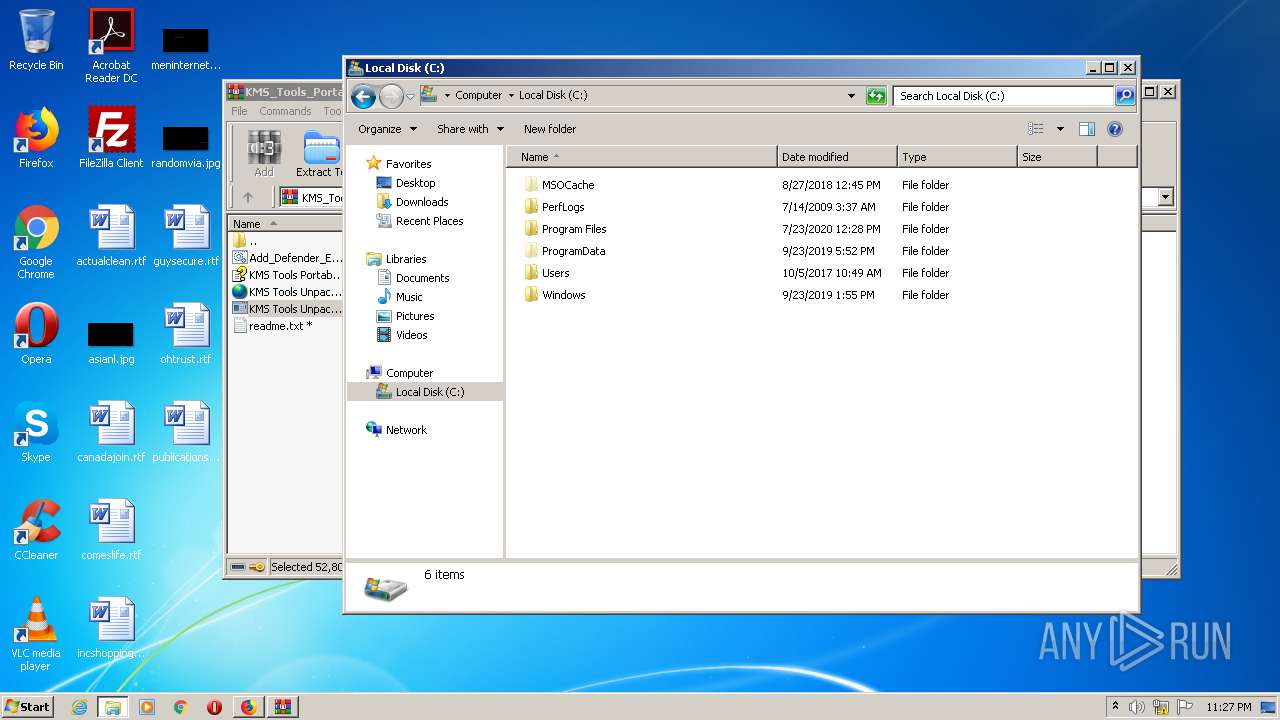Go up one level in WinRAR
Viewport: 1280px width, 720px height.
coord(248,197)
